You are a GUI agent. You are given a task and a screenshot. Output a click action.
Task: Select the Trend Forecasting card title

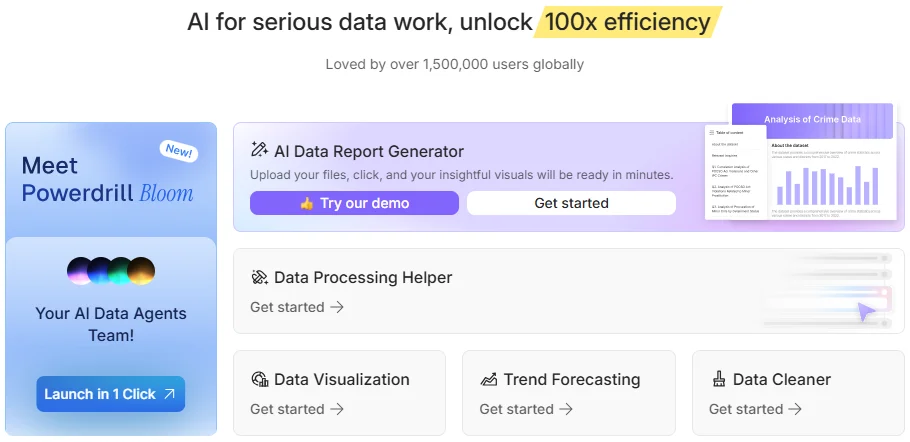(571, 380)
